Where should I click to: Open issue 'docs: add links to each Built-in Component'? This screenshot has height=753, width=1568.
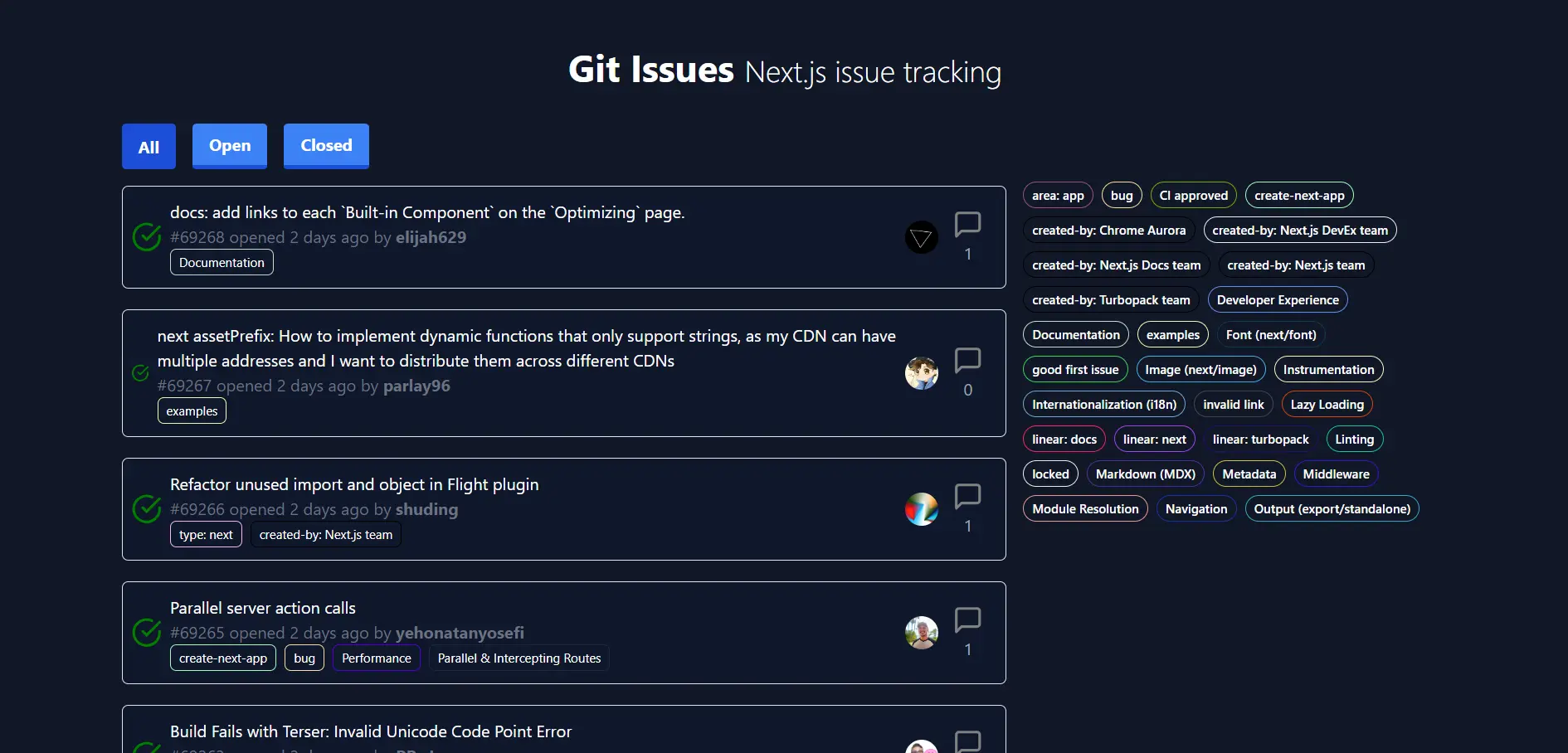pos(427,212)
